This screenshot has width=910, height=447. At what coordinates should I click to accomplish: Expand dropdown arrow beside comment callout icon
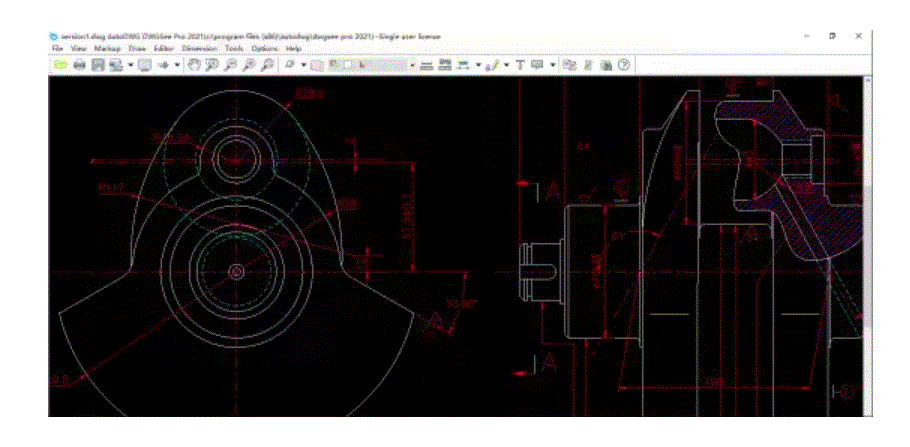coord(553,64)
